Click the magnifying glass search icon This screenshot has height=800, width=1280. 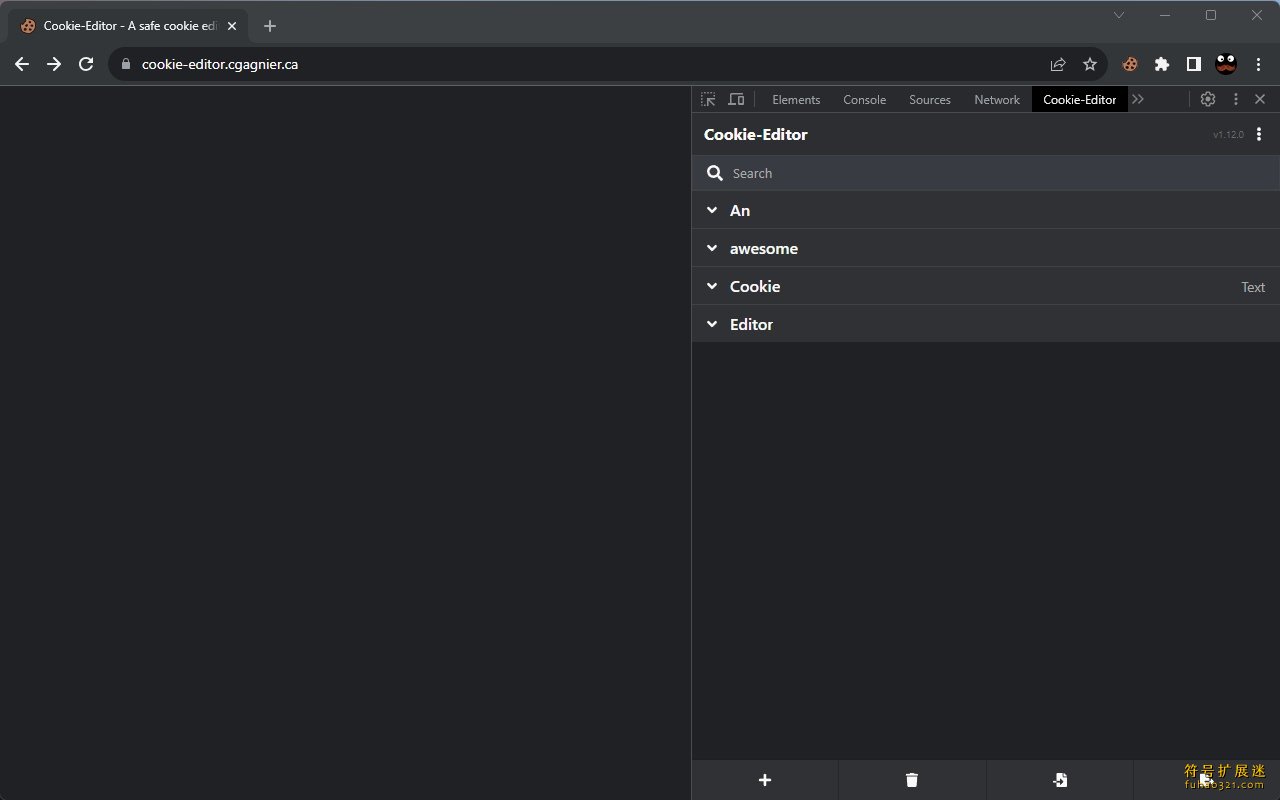tap(715, 173)
